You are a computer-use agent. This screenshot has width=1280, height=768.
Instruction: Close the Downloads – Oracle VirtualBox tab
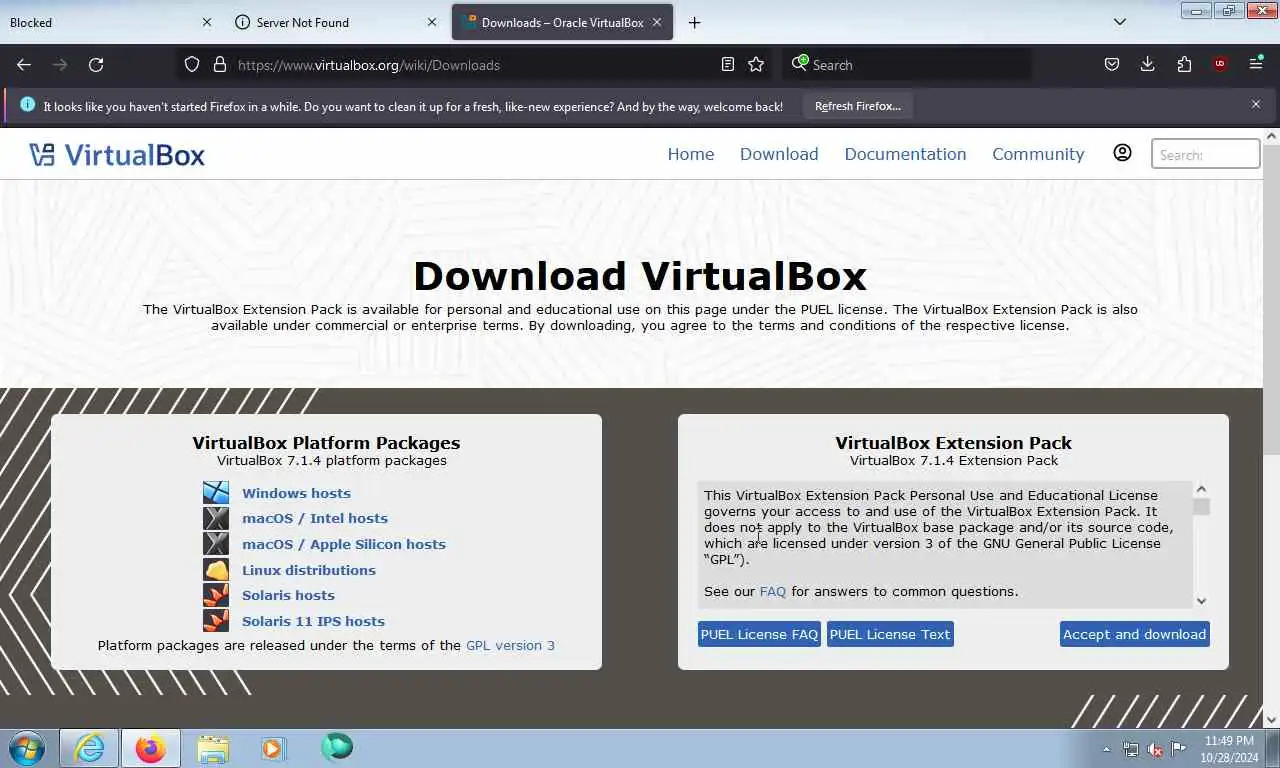click(x=658, y=22)
